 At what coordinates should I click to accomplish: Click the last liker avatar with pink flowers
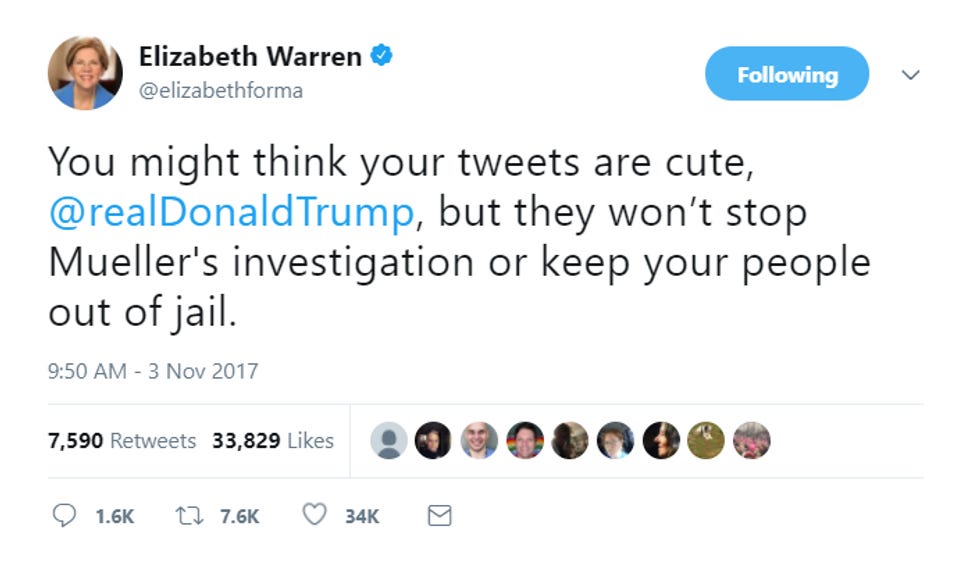pyautogui.click(x=751, y=441)
